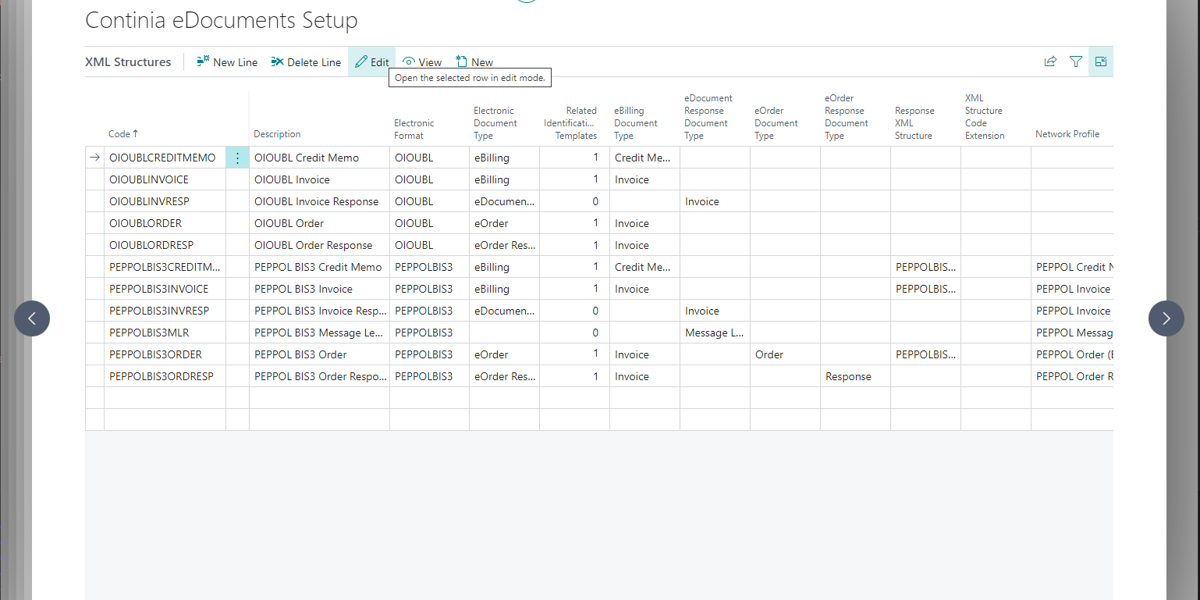This screenshot has width=1200, height=600.
Task: Click the New document icon
Action: [462, 62]
